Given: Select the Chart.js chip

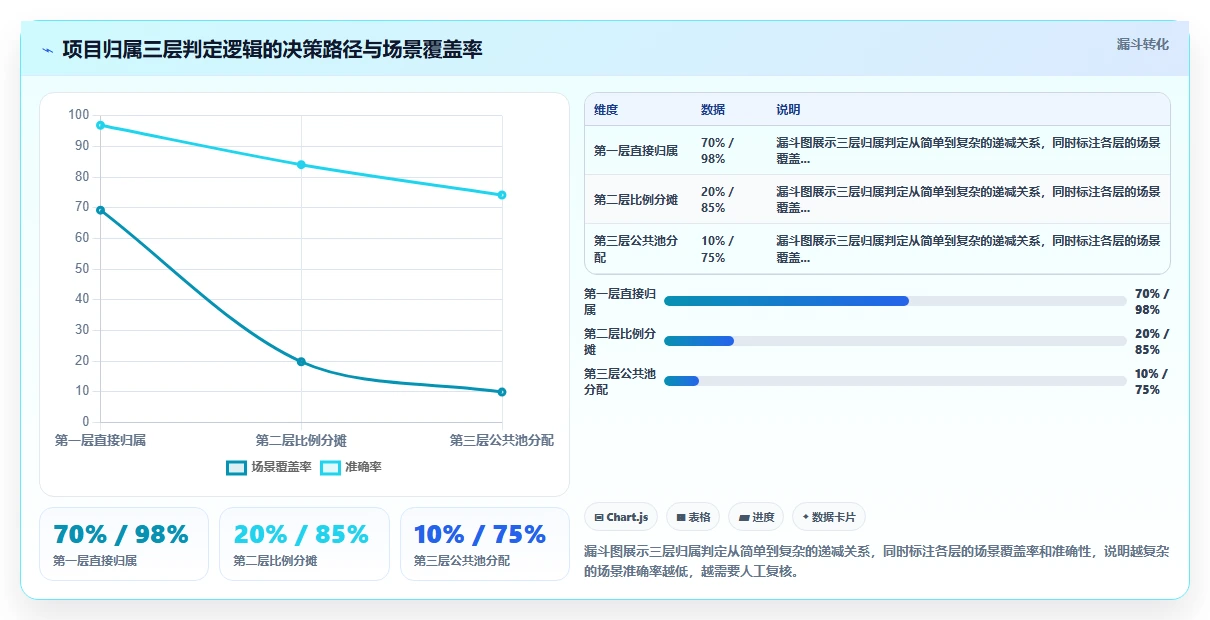Looking at the screenshot, I should point(621,517).
